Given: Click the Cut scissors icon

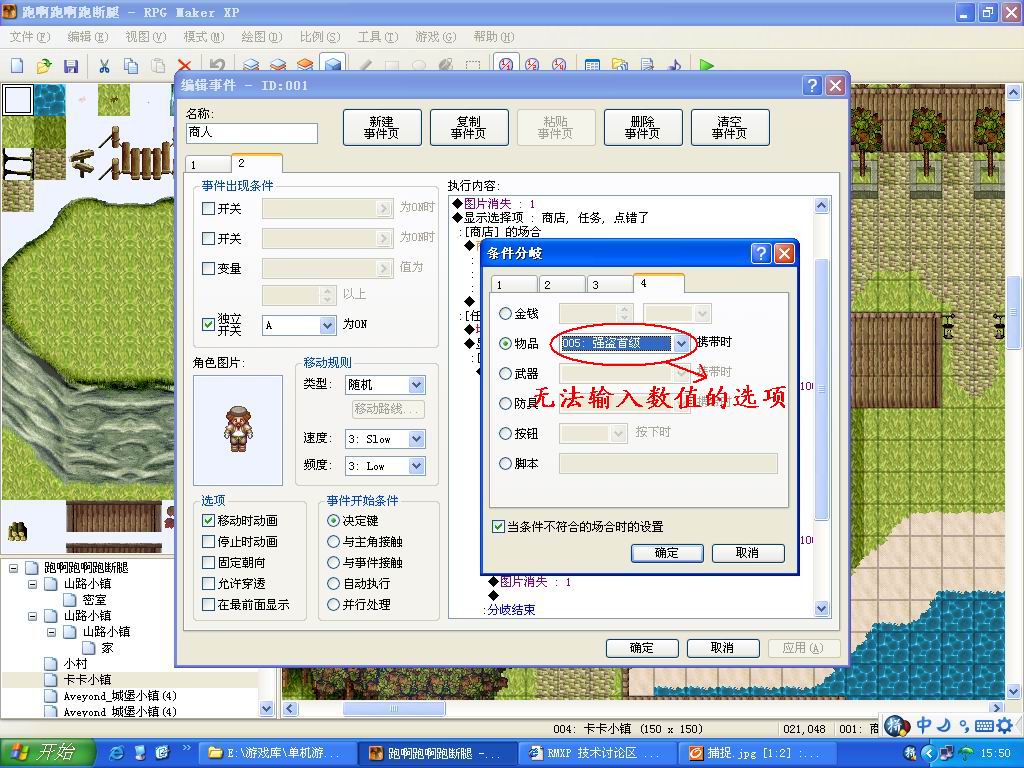Looking at the screenshot, I should (x=104, y=65).
